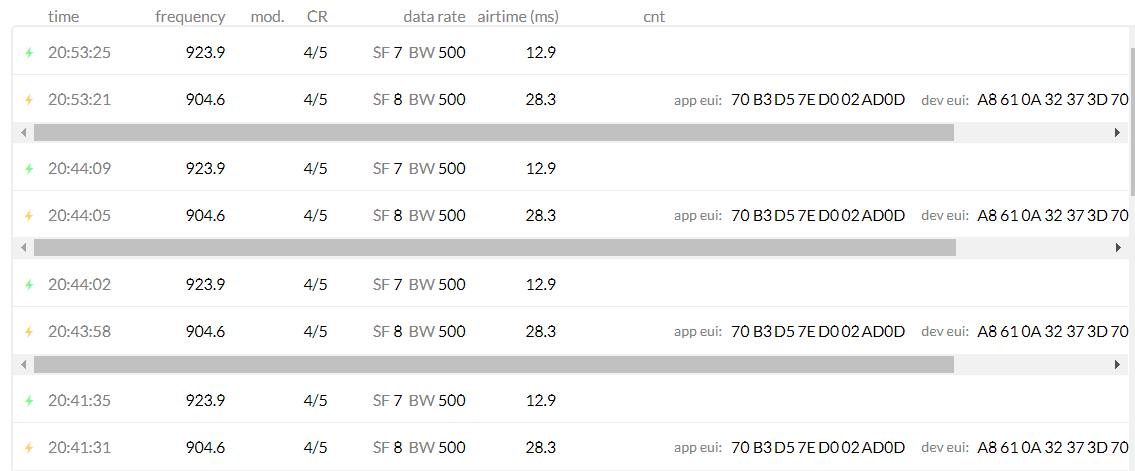Screen dimensions: 1135x471
Task: Click orange join bolt icon at 20:53:21
Action: (29, 100)
